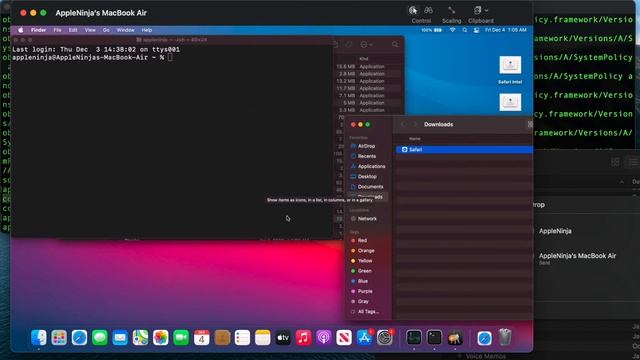Click the date and time in remote menu bar
Viewport: 640px width, 360px height.
tap(506, 30)
